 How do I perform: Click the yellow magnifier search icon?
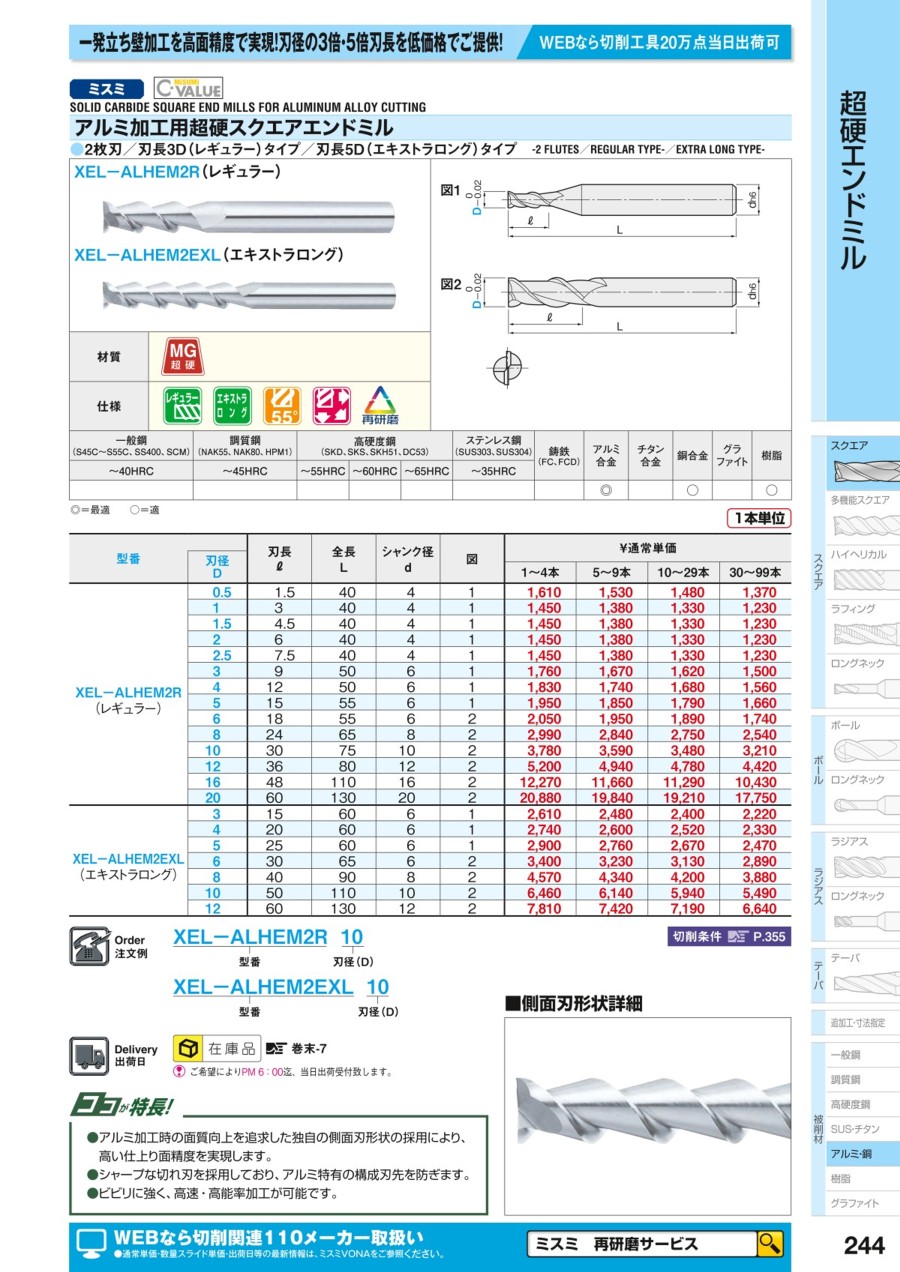pyautogui.click(x=770, y=1243)
